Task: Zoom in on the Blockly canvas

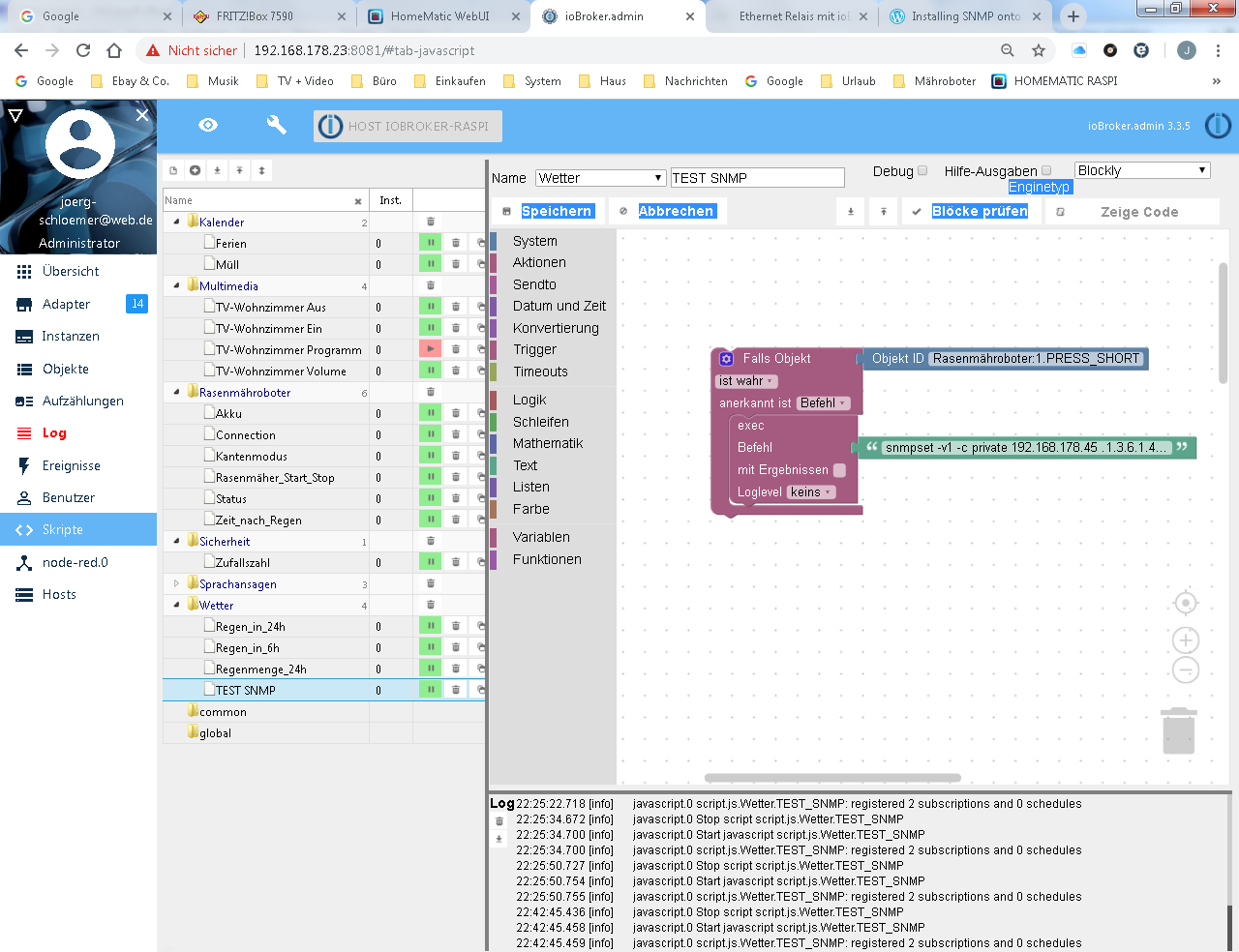Action: coord(1186,640)
